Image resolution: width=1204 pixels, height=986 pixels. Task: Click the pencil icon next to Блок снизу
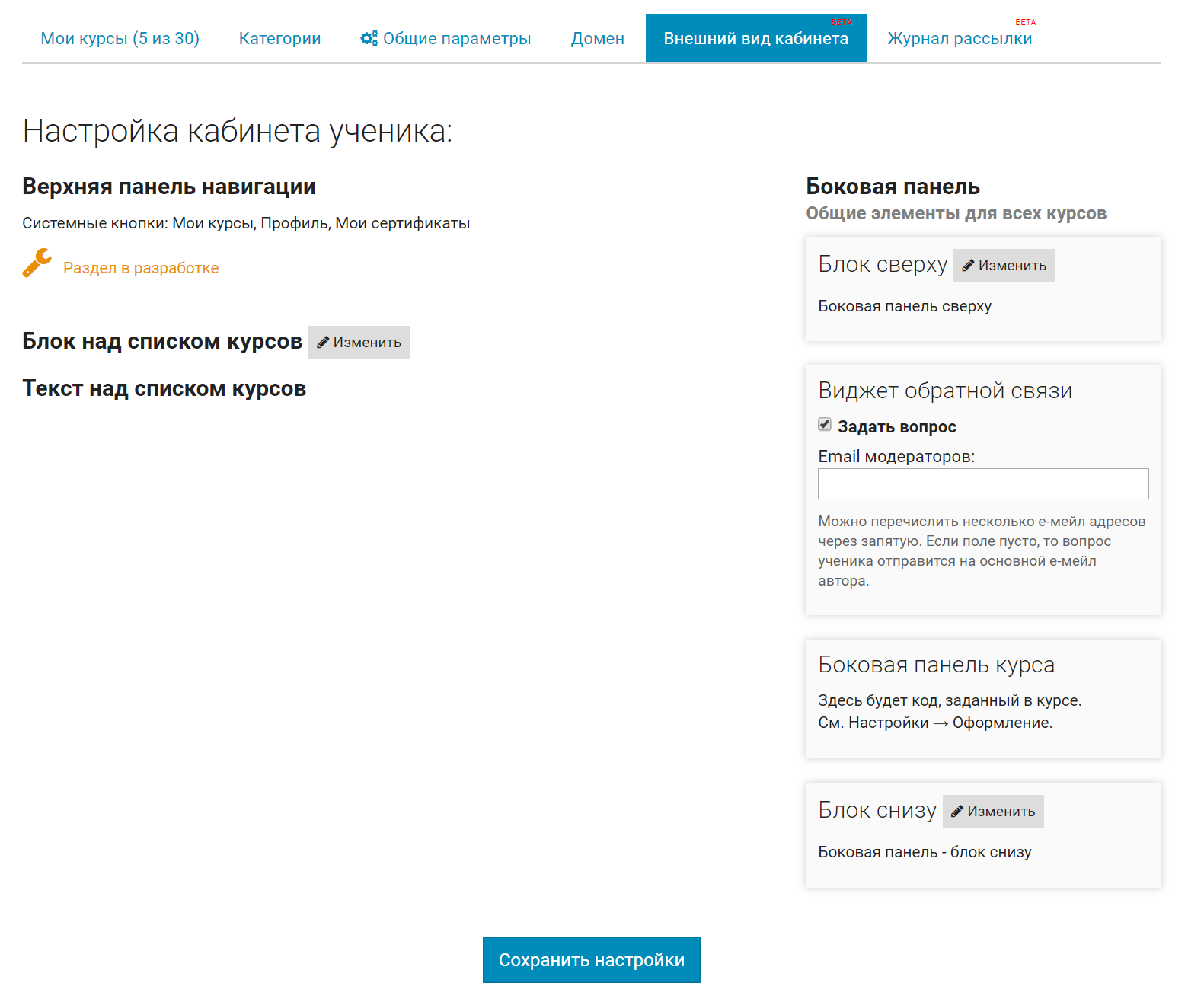tap(957, 812)
